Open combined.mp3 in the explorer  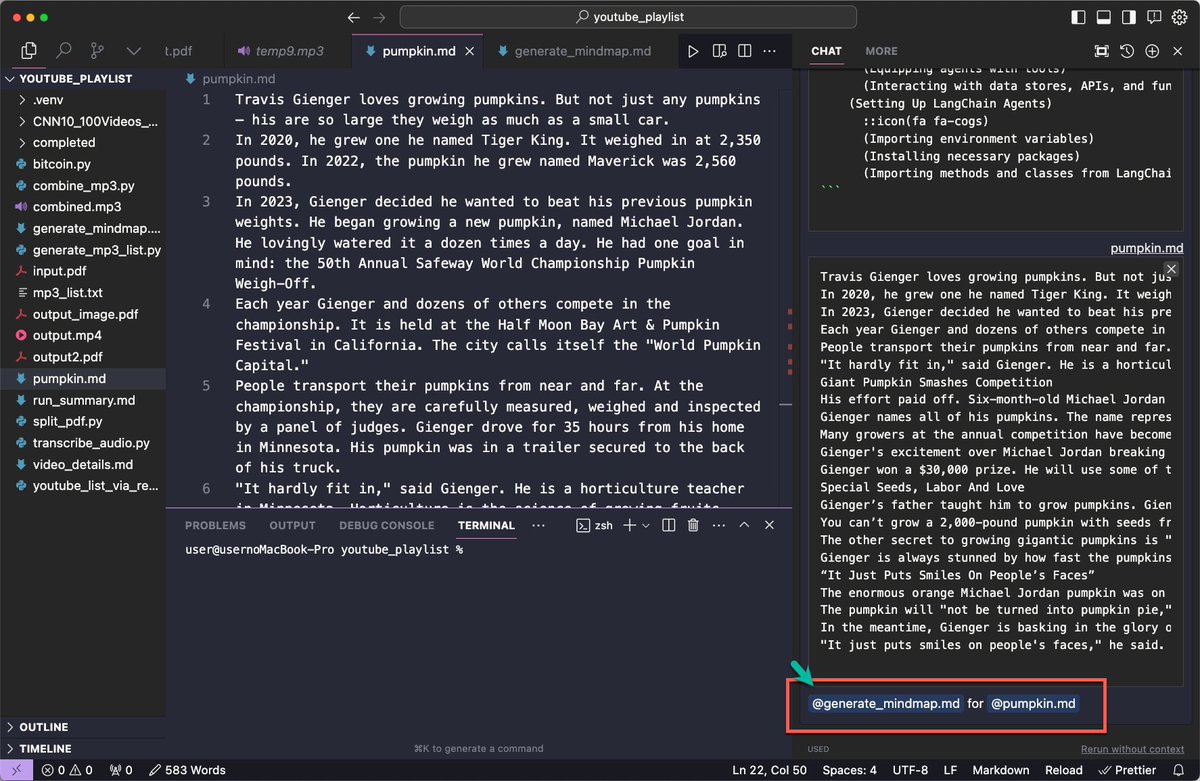[83, 207]
